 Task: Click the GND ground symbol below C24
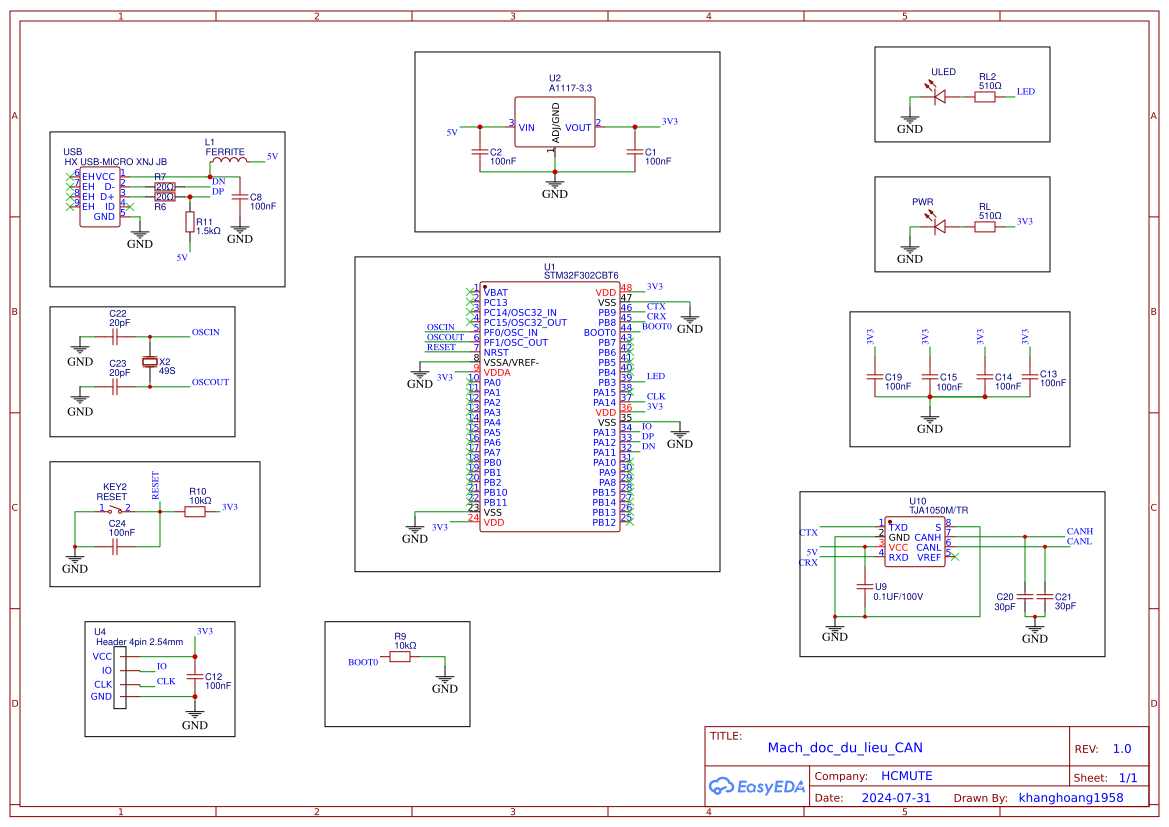pos(73,556)
